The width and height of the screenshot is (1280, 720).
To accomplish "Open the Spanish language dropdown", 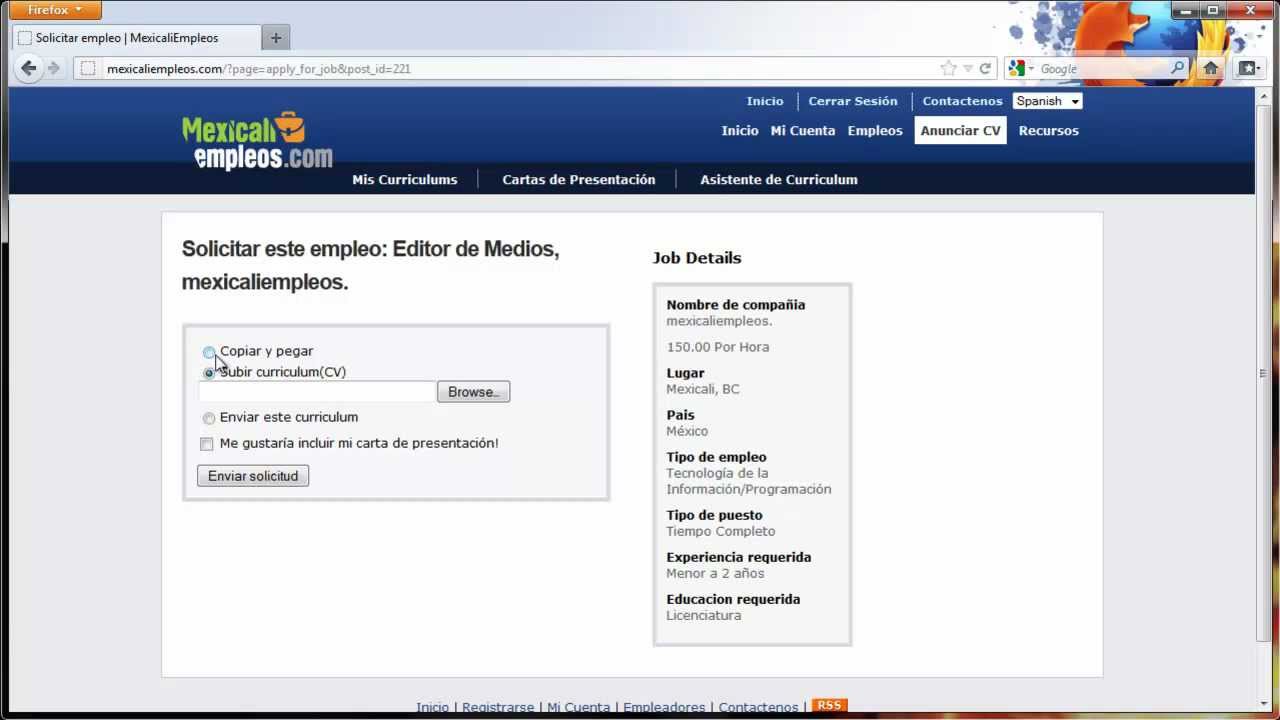I will pyautogui.click(x=1047, y=101).
